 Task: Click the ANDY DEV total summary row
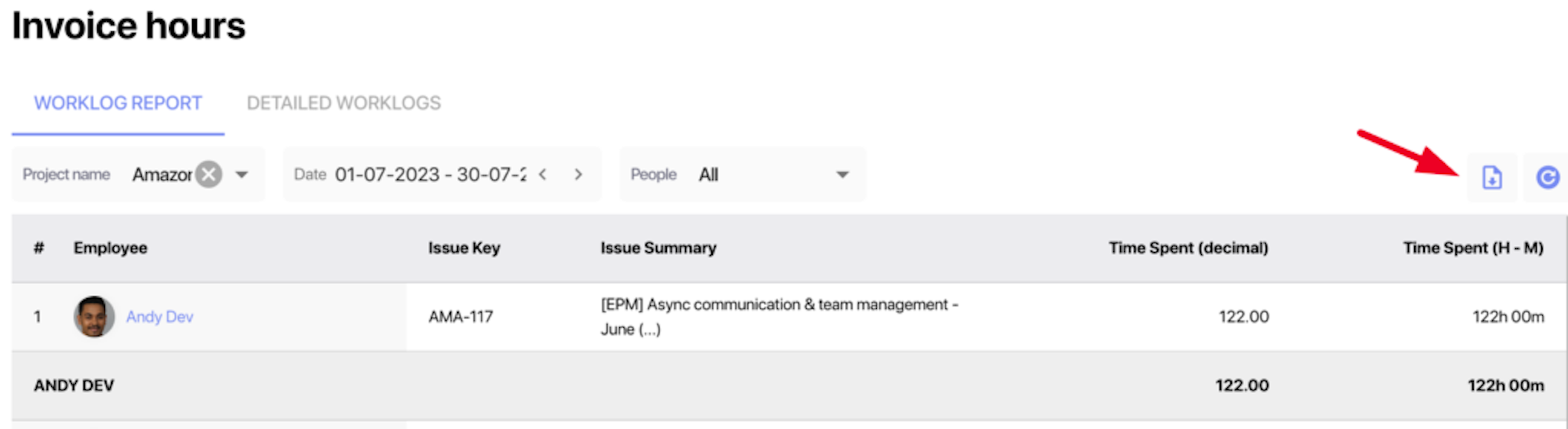pos(789,385)
